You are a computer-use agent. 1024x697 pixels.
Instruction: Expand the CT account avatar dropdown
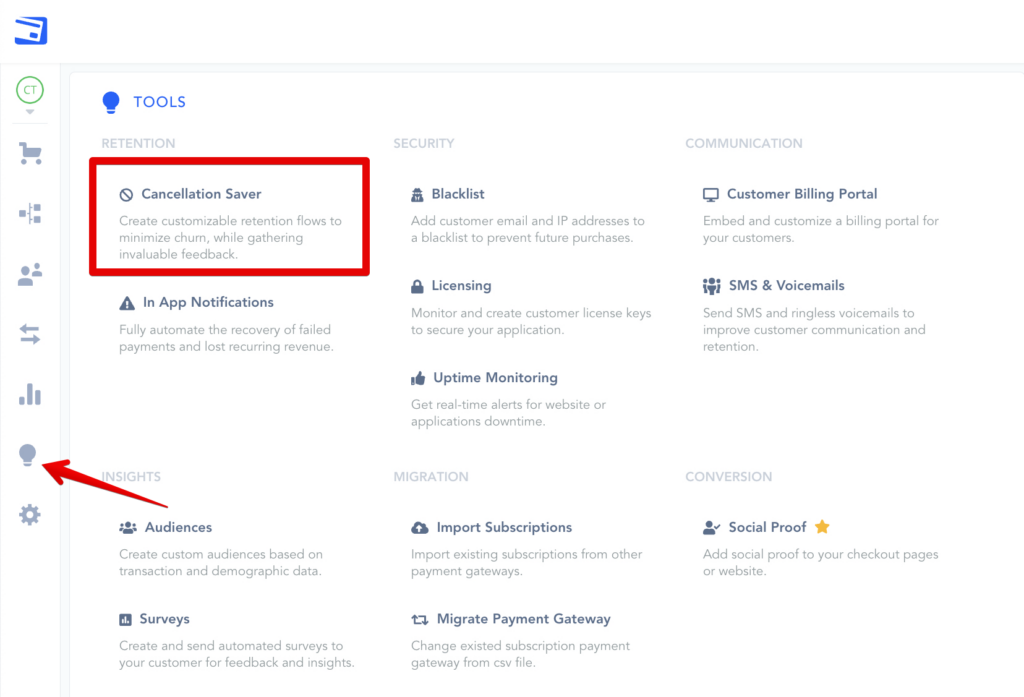[x=30, y=92]
